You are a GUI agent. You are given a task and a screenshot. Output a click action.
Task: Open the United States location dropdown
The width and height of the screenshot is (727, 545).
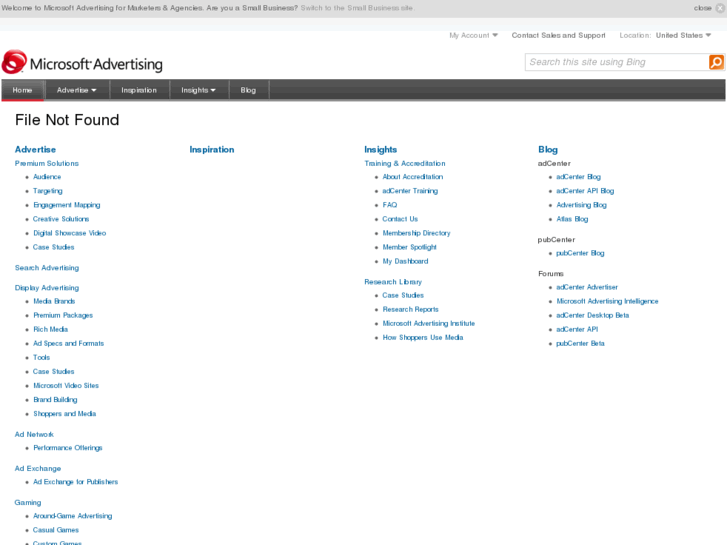point(683,35)
